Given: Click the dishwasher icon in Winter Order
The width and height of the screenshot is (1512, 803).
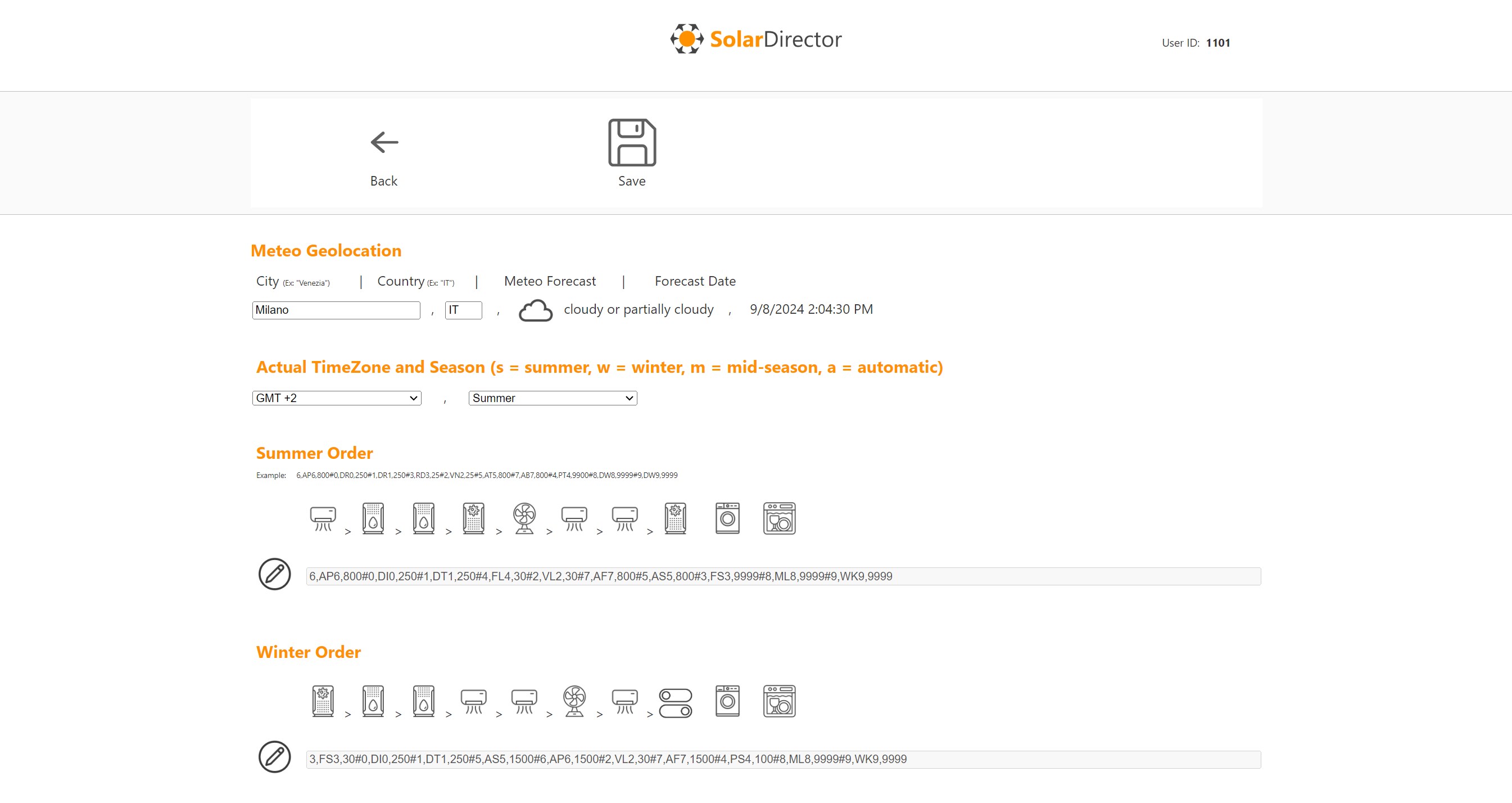Looking at the screenshot, I should coord(779,701).
